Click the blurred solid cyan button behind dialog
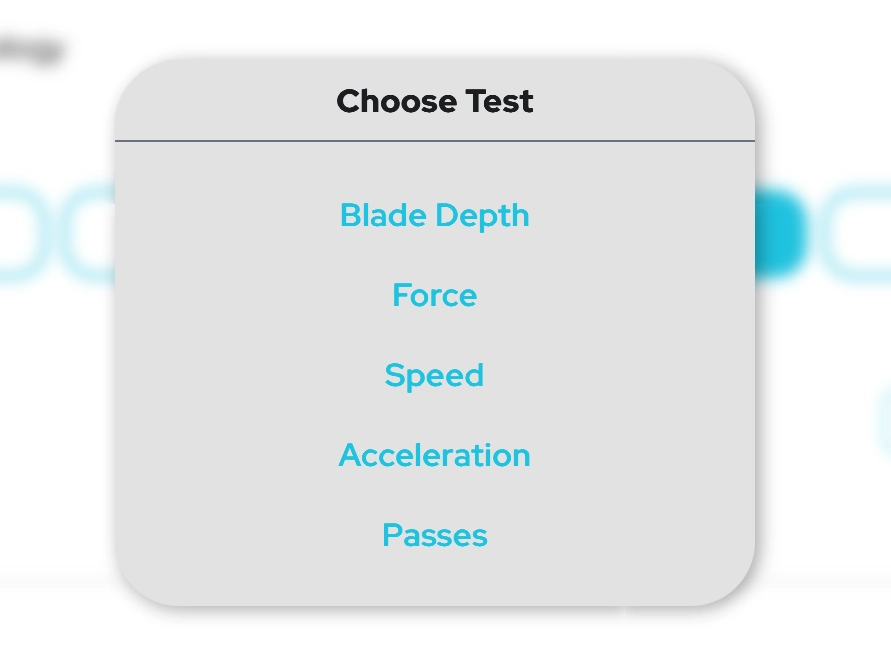Viewport: 891px width, 652px height. click(780, 235)
